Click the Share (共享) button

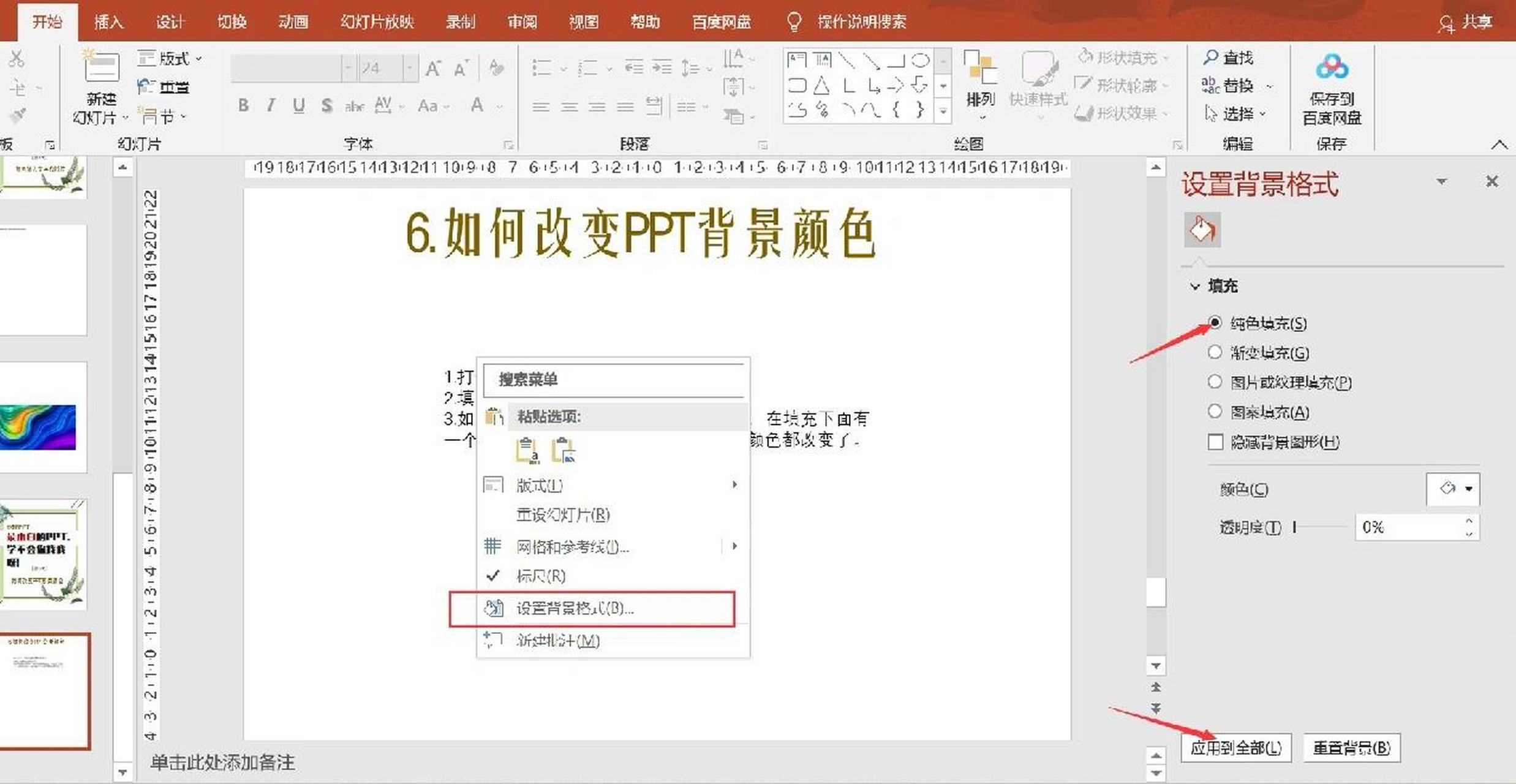tap(1466, 23)
